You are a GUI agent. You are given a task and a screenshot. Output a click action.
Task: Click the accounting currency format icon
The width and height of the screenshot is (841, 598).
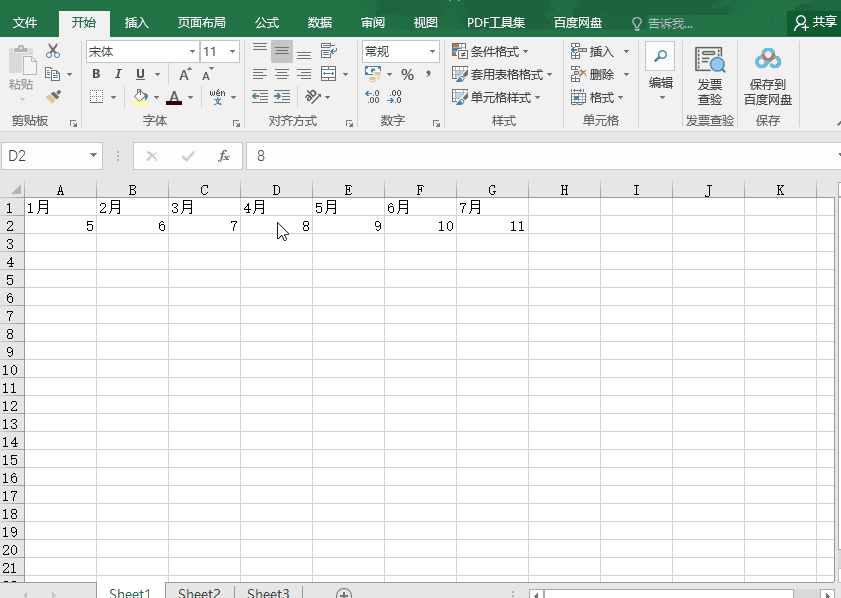point(373,74)
